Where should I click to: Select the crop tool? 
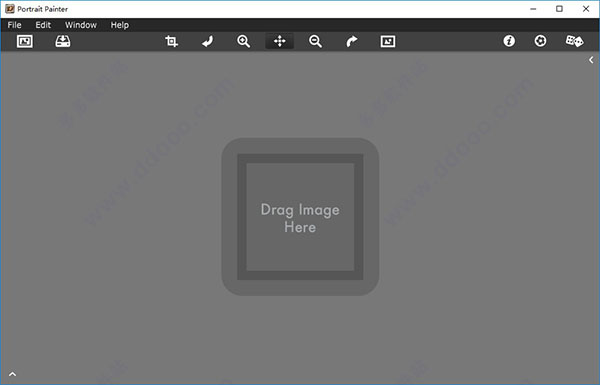171,41
